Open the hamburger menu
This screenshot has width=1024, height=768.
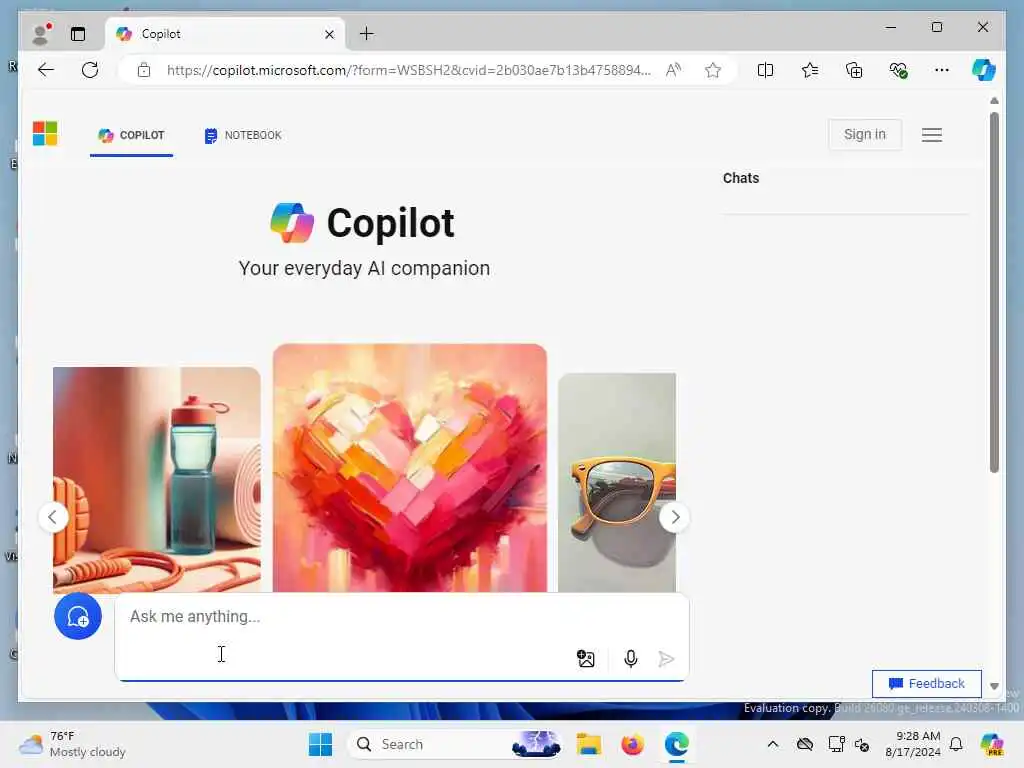coord(932,135)
